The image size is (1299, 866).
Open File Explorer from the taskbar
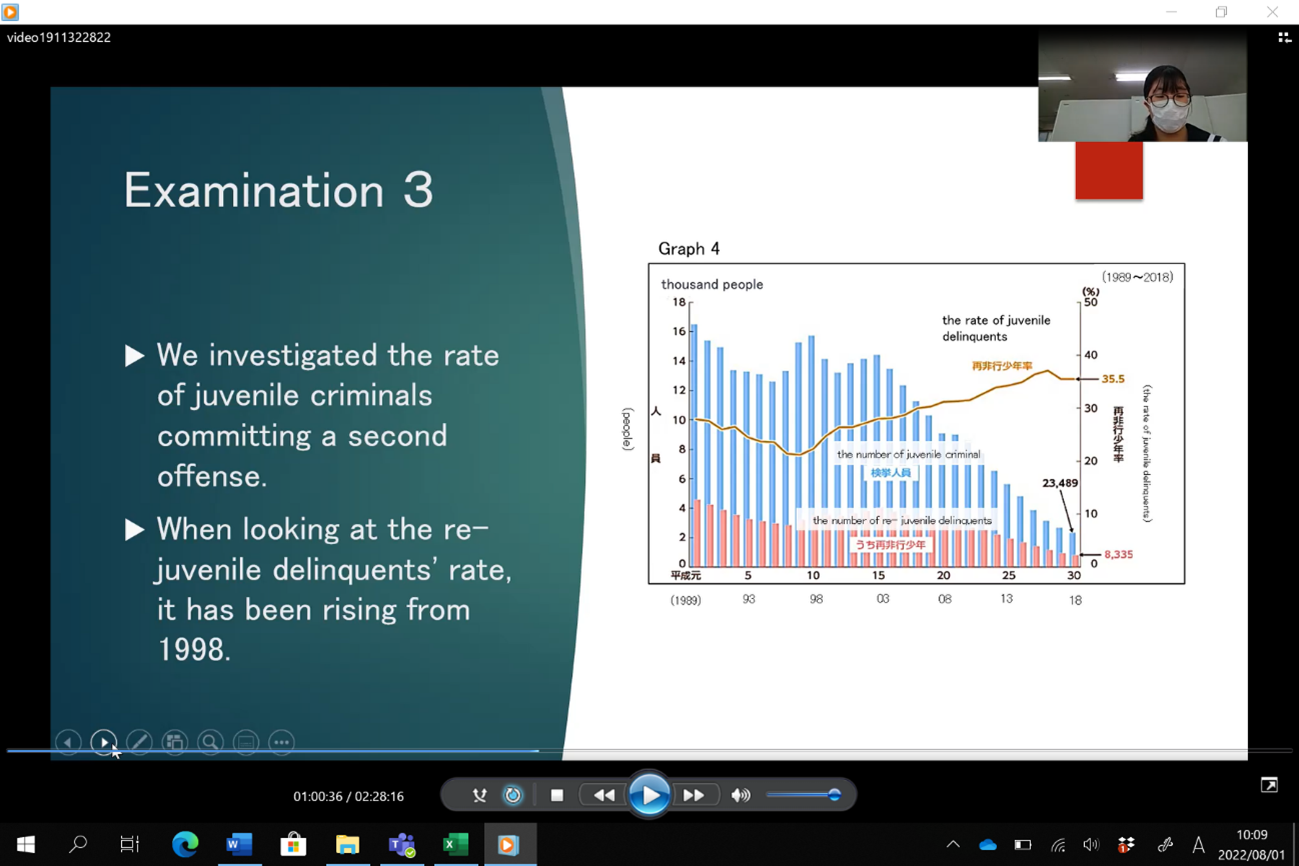(347, 844)
